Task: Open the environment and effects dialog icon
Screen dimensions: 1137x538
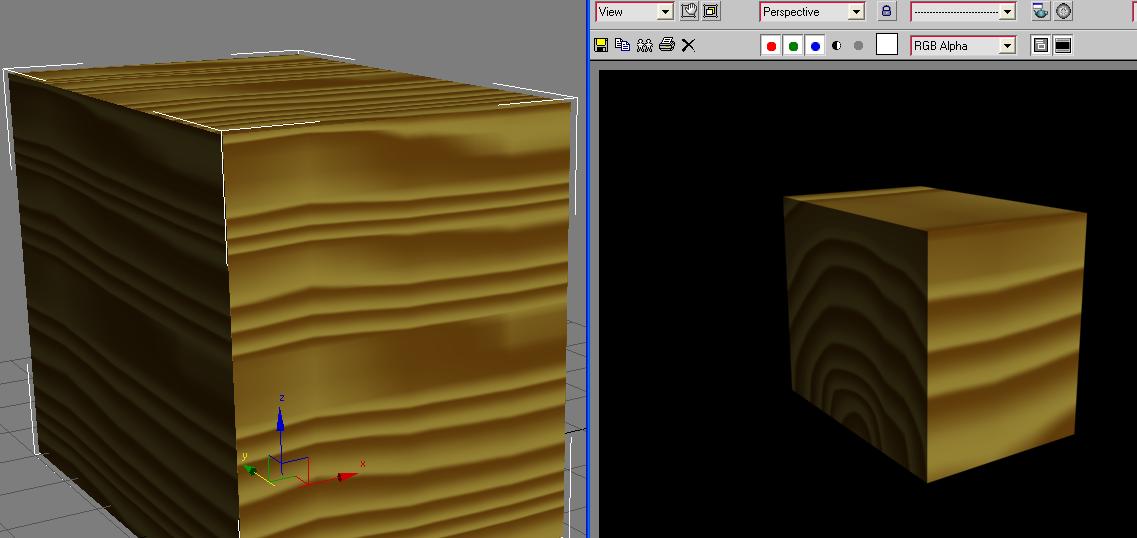Action: tap(1063, 11)
